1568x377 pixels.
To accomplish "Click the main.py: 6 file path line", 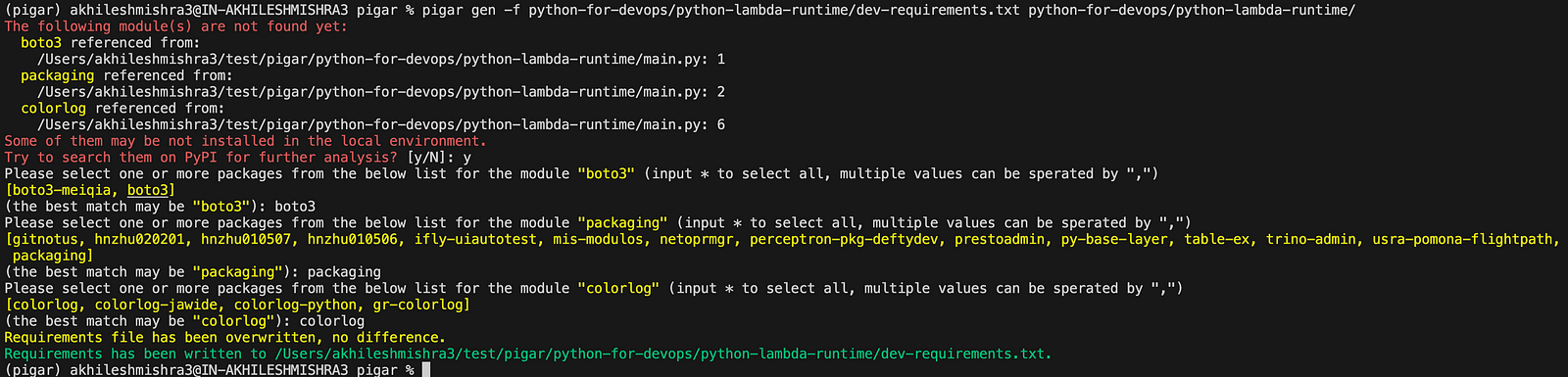I will pos(381,124).
